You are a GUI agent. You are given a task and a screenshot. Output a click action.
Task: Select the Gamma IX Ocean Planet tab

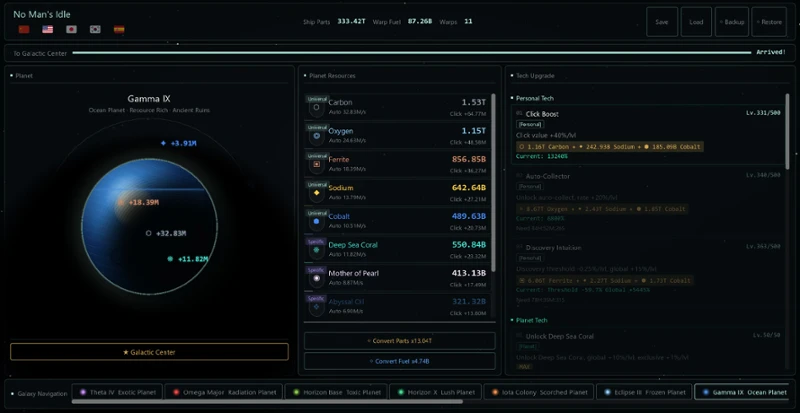tap(742, 392)
